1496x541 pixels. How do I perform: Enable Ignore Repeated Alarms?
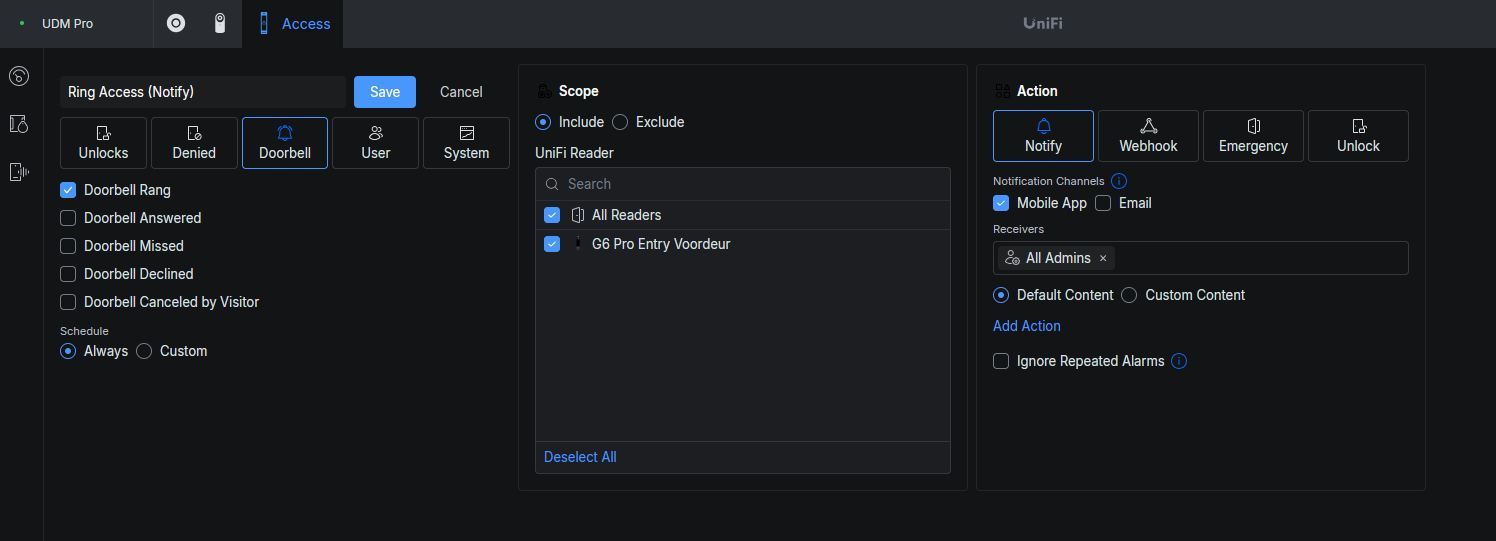pos(1001,361)
